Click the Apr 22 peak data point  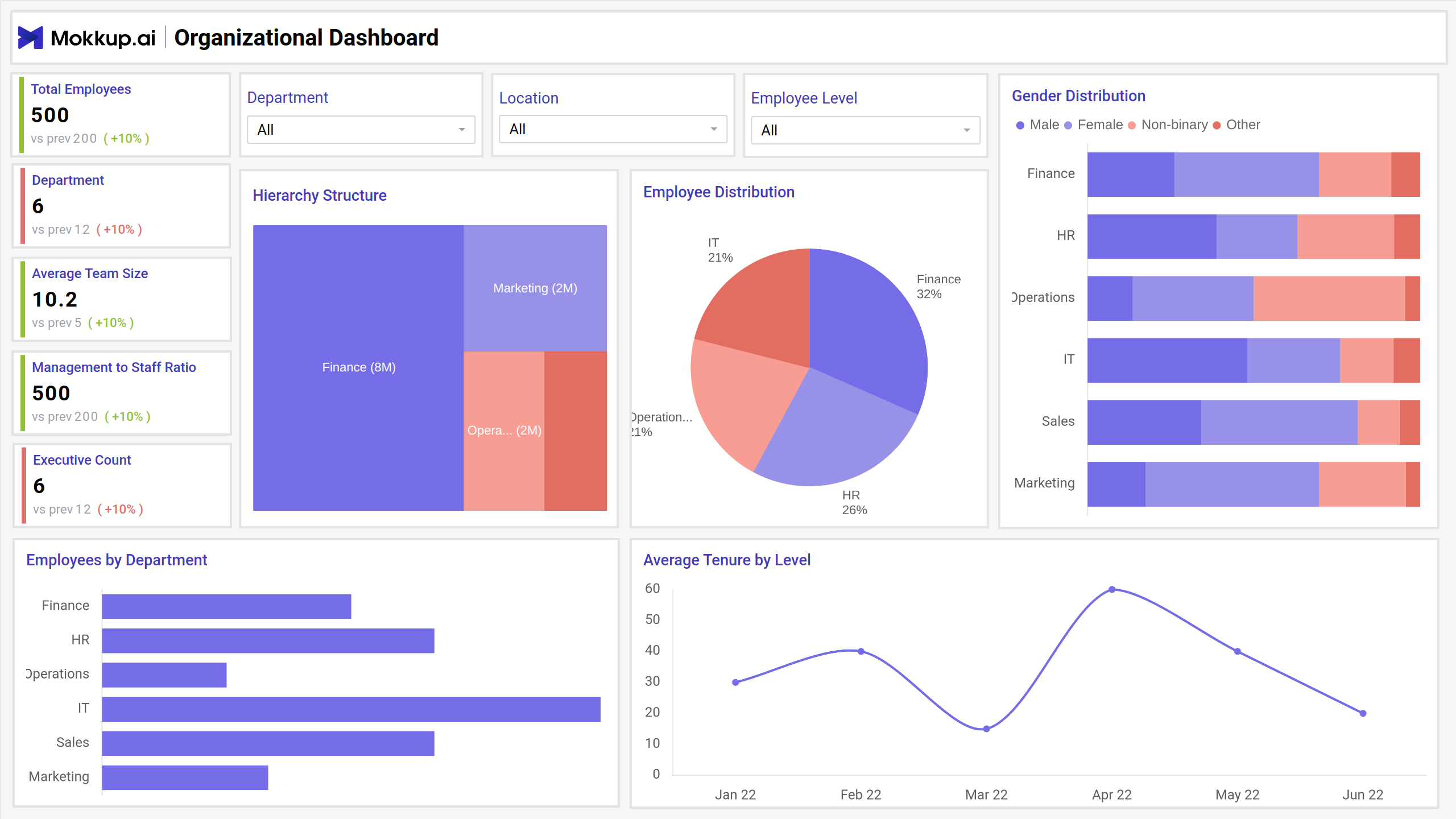(x=1112, y=589)
